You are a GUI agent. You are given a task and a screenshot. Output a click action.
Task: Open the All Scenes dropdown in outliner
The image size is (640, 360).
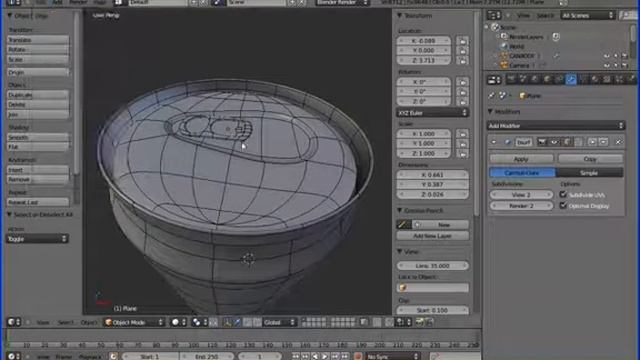587,16
